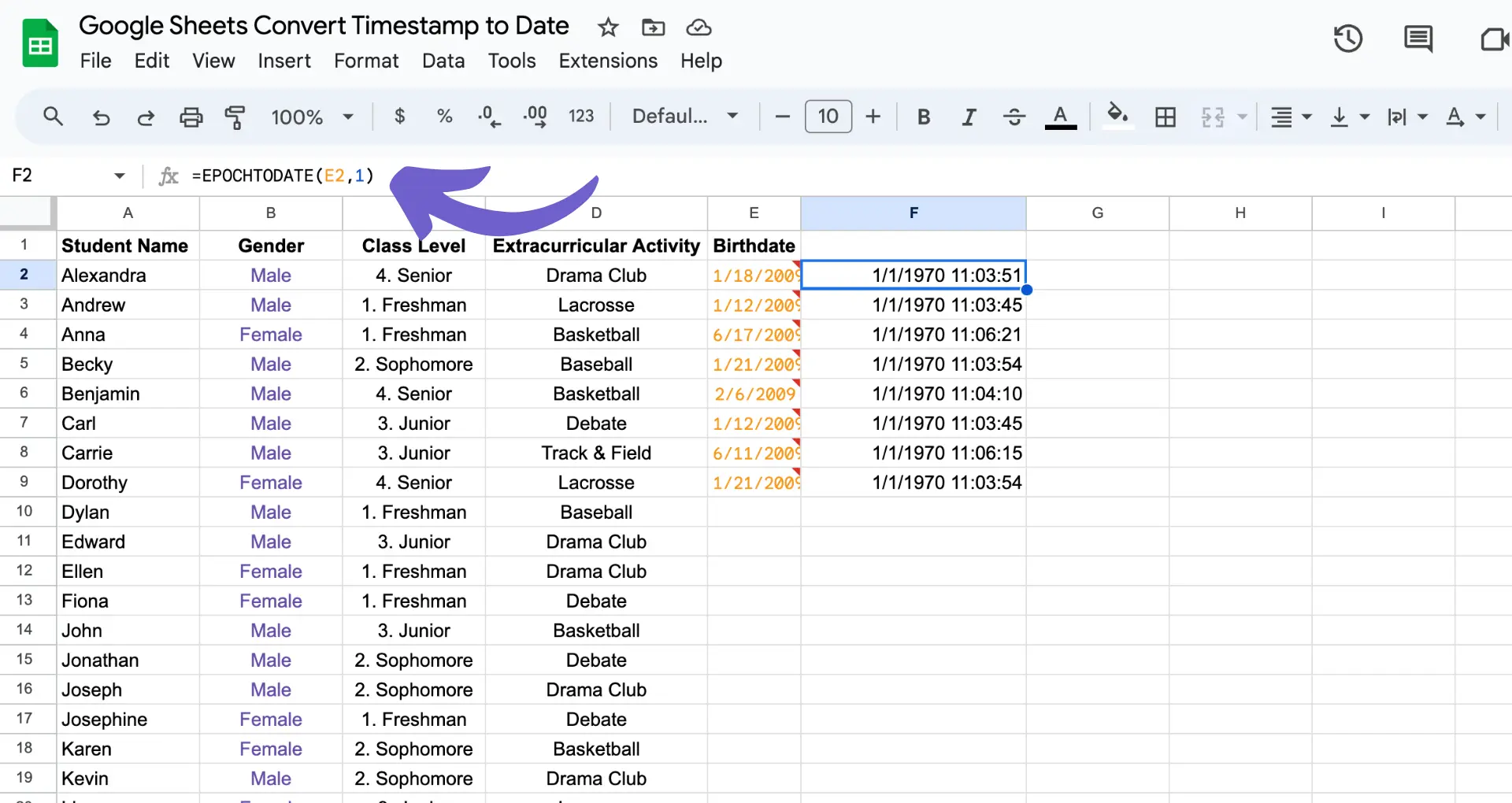
Task: Select the Student Name header cell
Action: pyautogui.click(x=128, y=246)
